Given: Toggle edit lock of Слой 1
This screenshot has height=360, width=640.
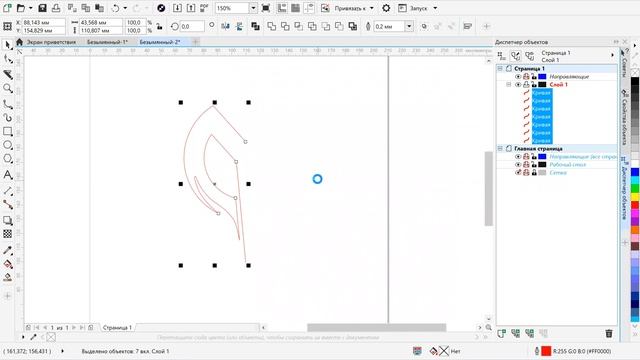Looking at the screenshot, I should tap(534, 84).
